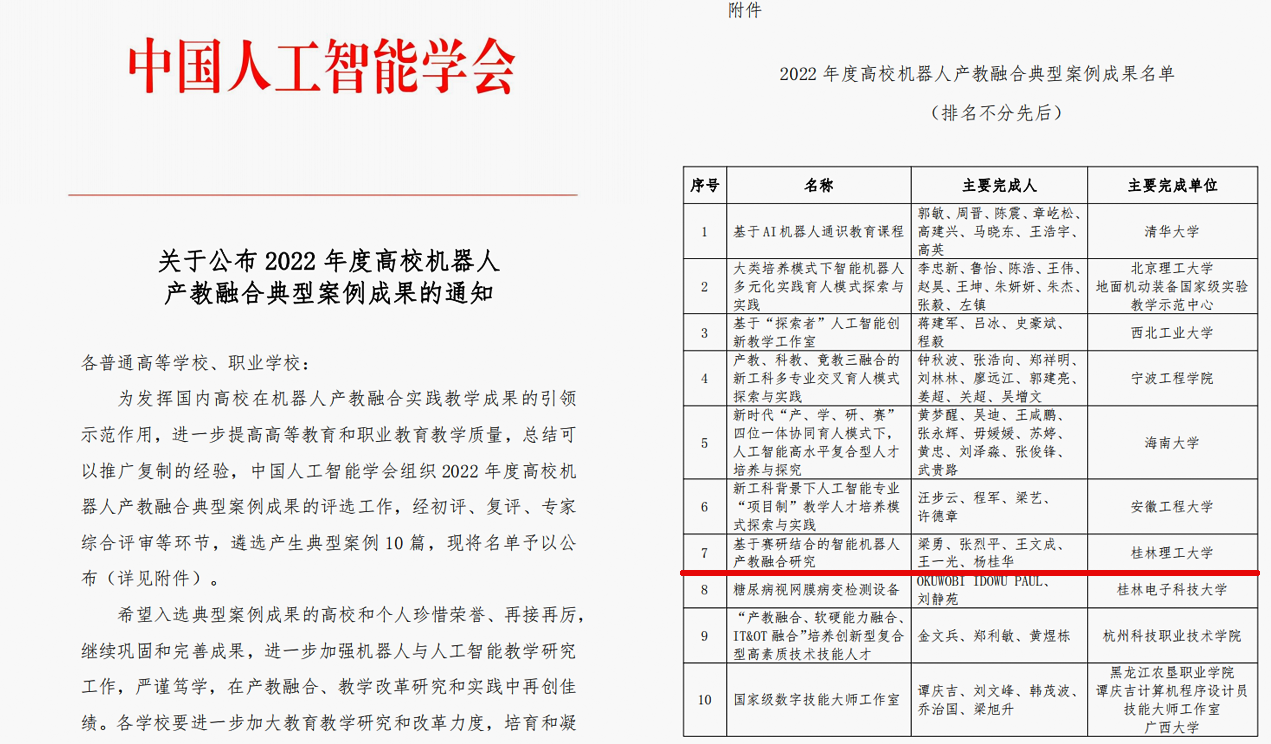This screenshot has height=744, width=1271.
Task: Select the 西北工业大学 unit cell
Action: 1172,333
